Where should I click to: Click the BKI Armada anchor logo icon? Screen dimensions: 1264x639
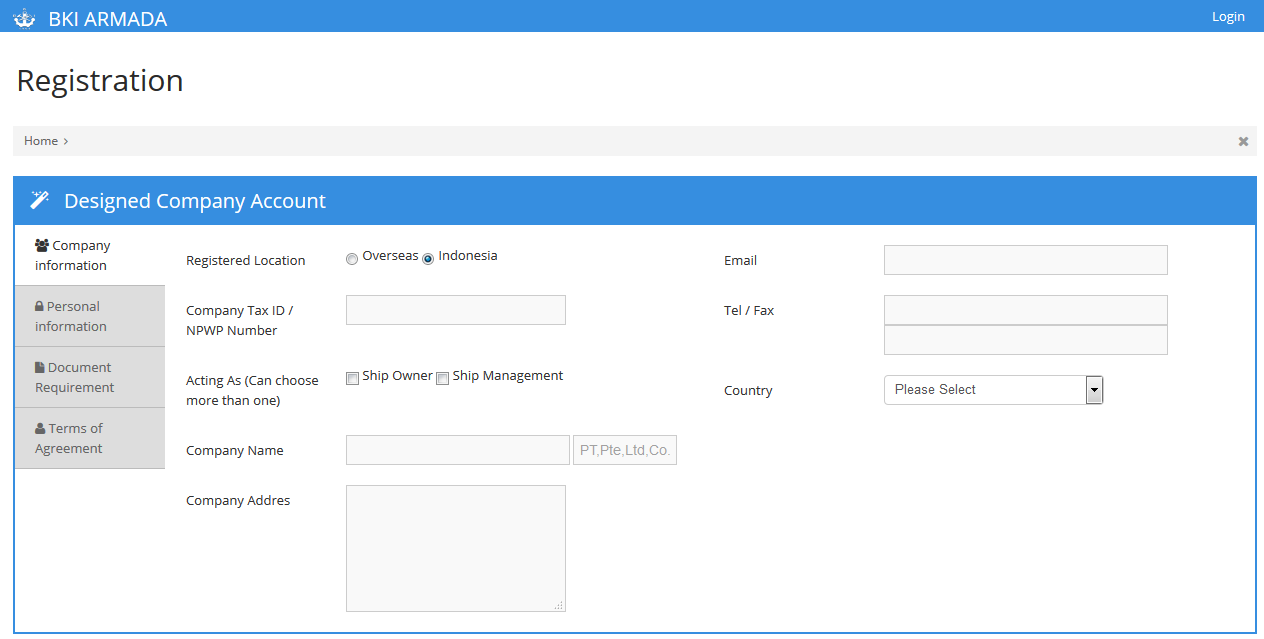(x=24, y=19)
